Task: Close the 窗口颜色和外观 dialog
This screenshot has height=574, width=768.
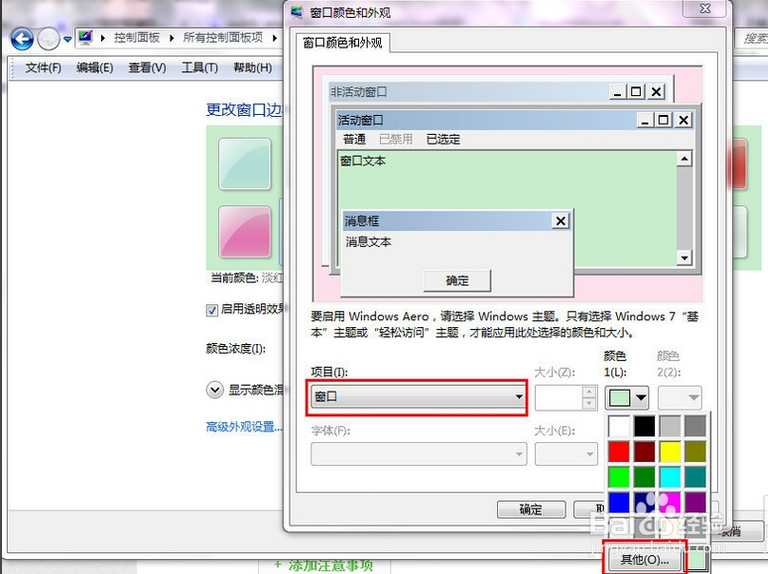Action: click(704, 9)
